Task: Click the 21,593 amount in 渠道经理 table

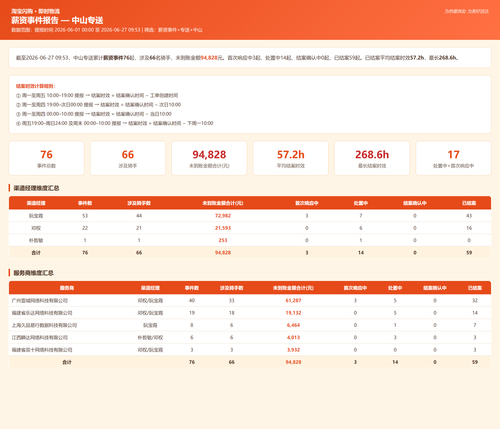Action: [223, 228]
